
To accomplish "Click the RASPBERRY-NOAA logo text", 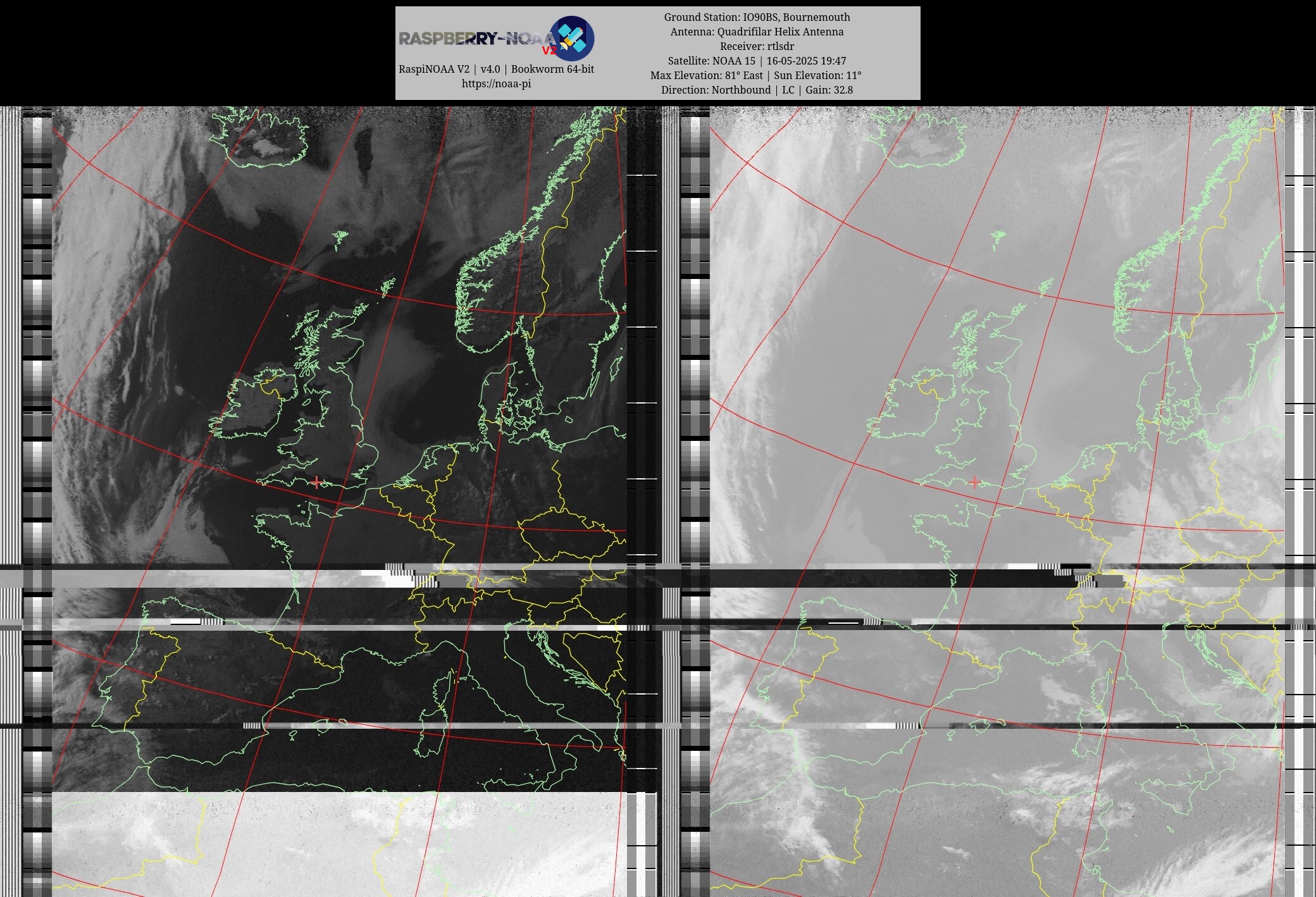I will pyautogui.click(x=478, y=39).
